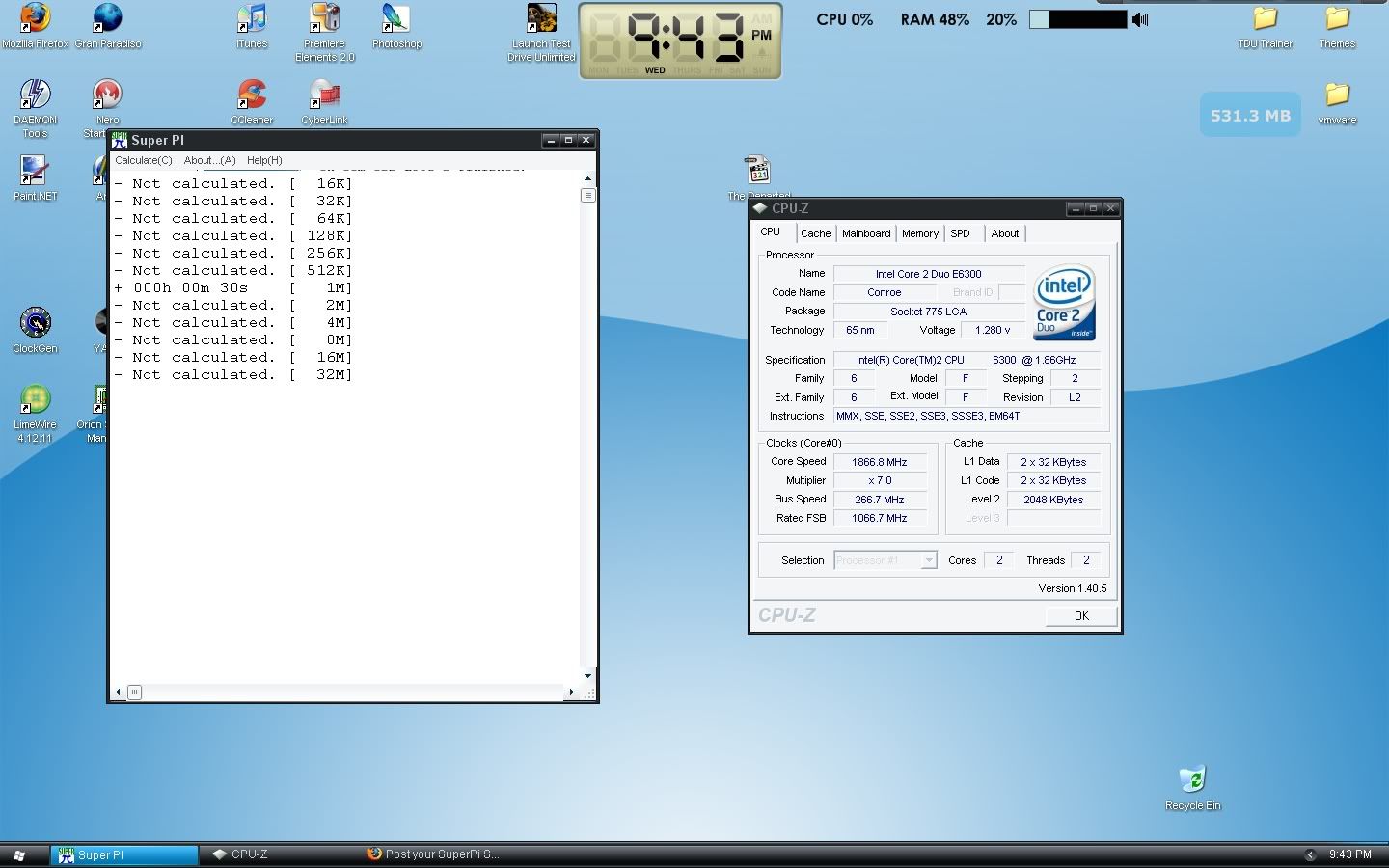This screenshot has height=868, width=1389.
Task: Click the volume level slider bar widget
Action: [1078, 19]
